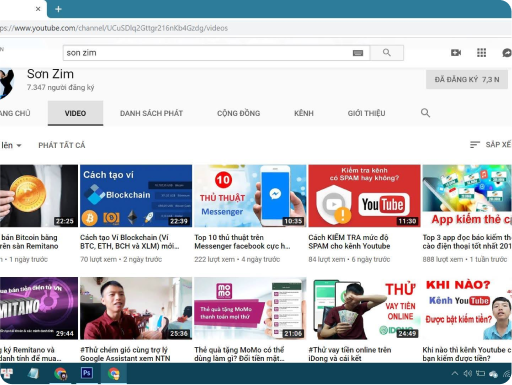
Task: Click the create video camera icon
Action: click(456, 52)
